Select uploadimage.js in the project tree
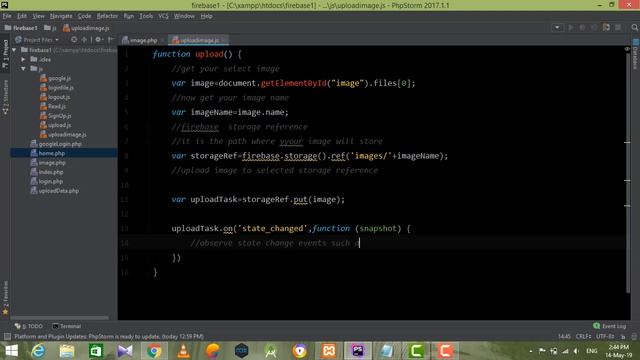Image resolution: width=640 pixels, height=360 pixels. pos(63,135)
